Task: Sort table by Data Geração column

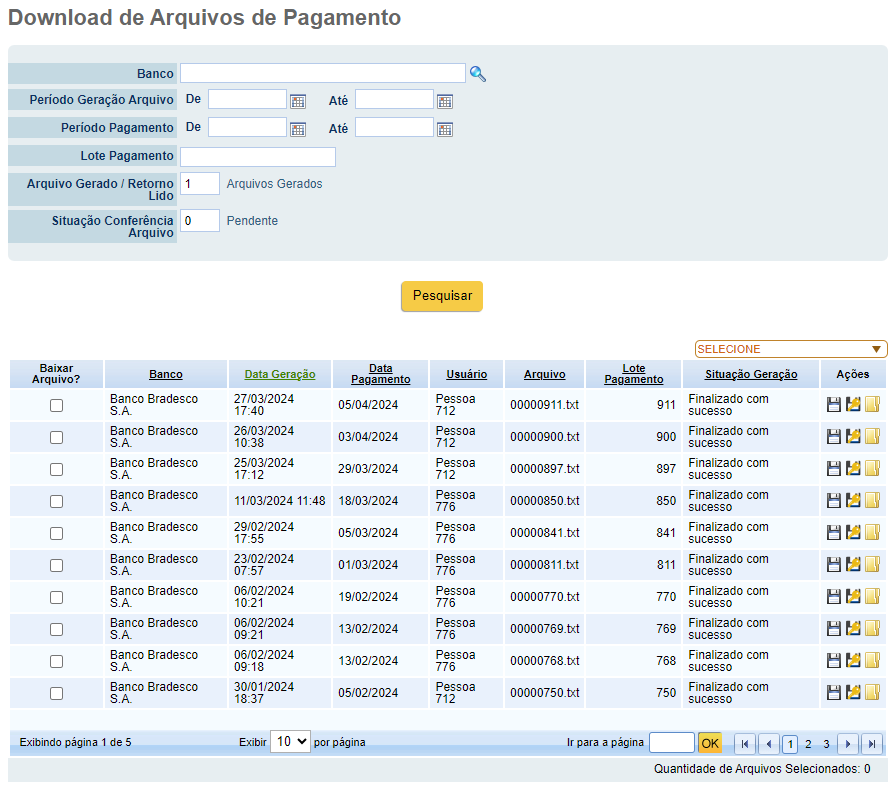Action: point(280,374)
